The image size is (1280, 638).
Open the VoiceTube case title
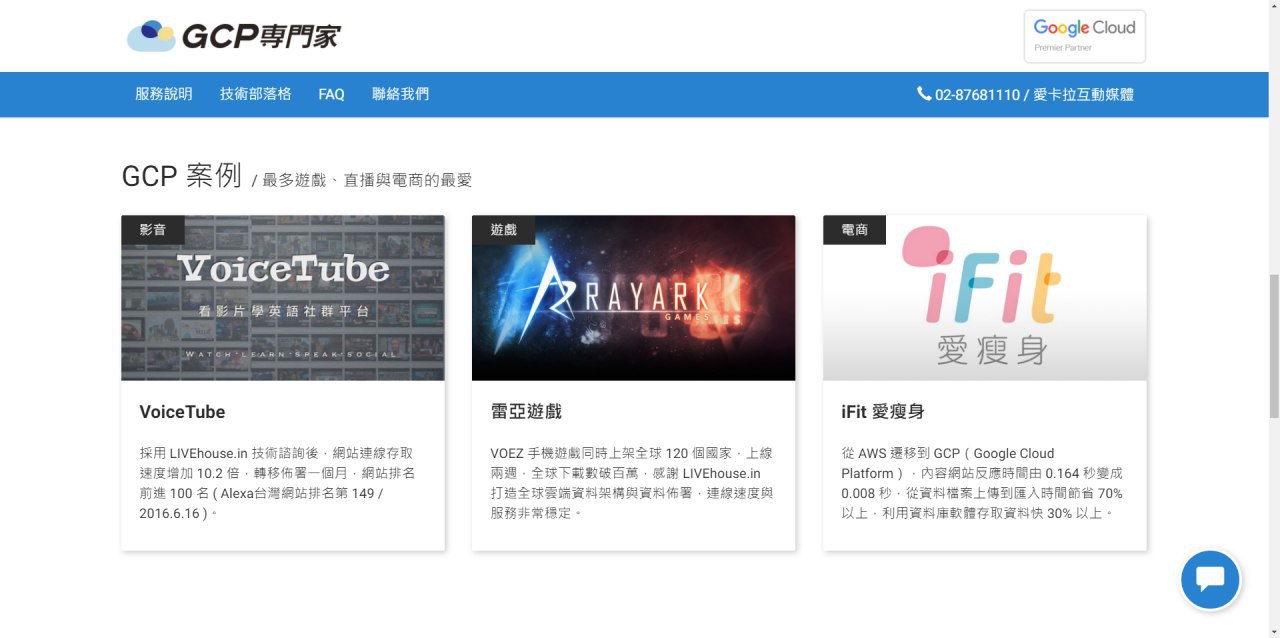182,412
